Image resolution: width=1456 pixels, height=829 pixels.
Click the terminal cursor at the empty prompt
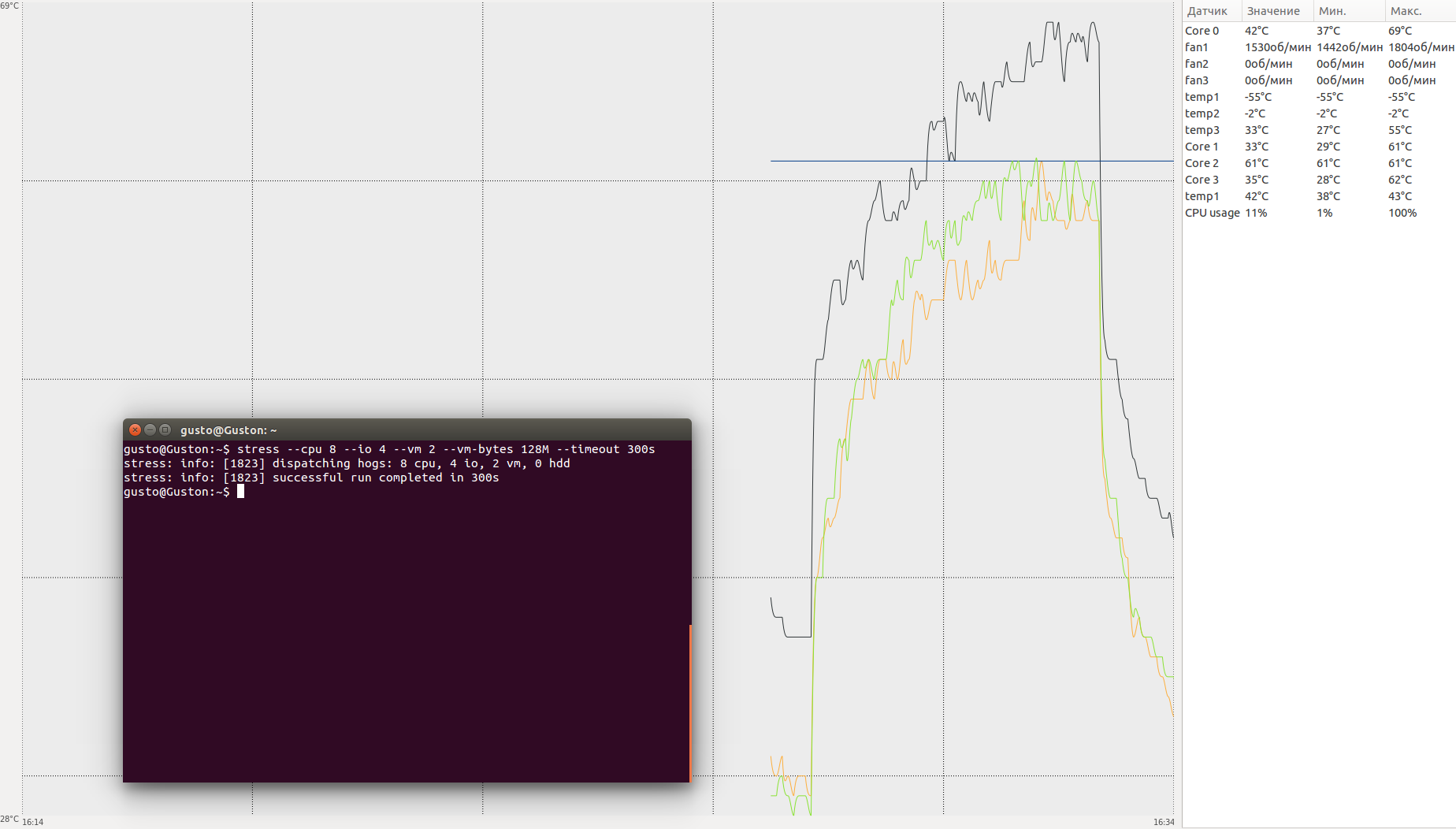240,492
